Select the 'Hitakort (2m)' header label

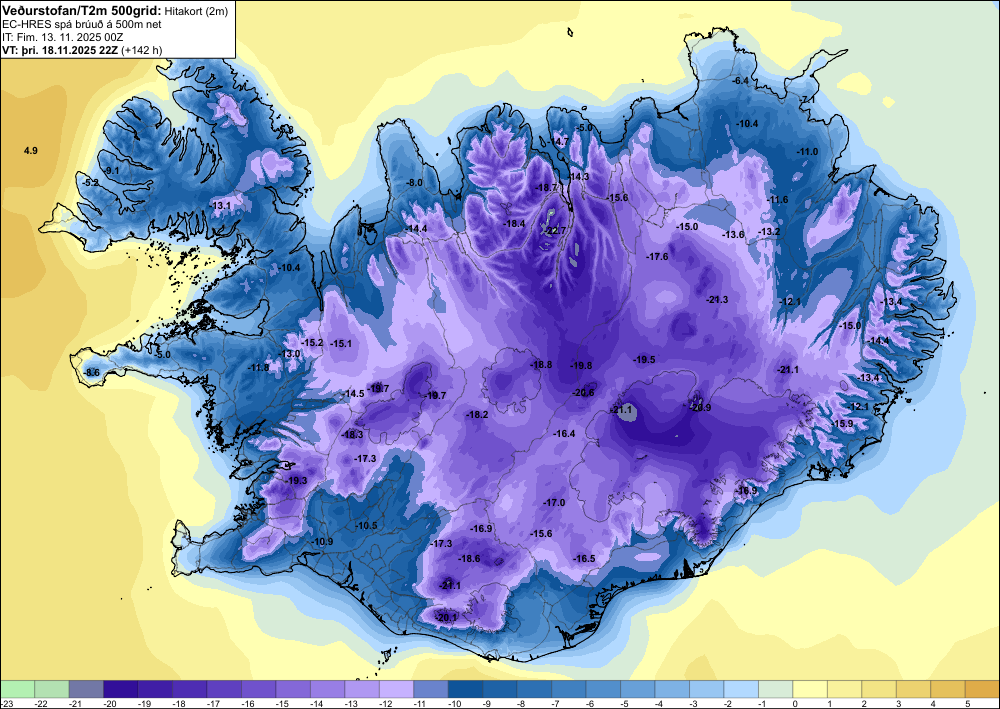(x=194, y=10)
